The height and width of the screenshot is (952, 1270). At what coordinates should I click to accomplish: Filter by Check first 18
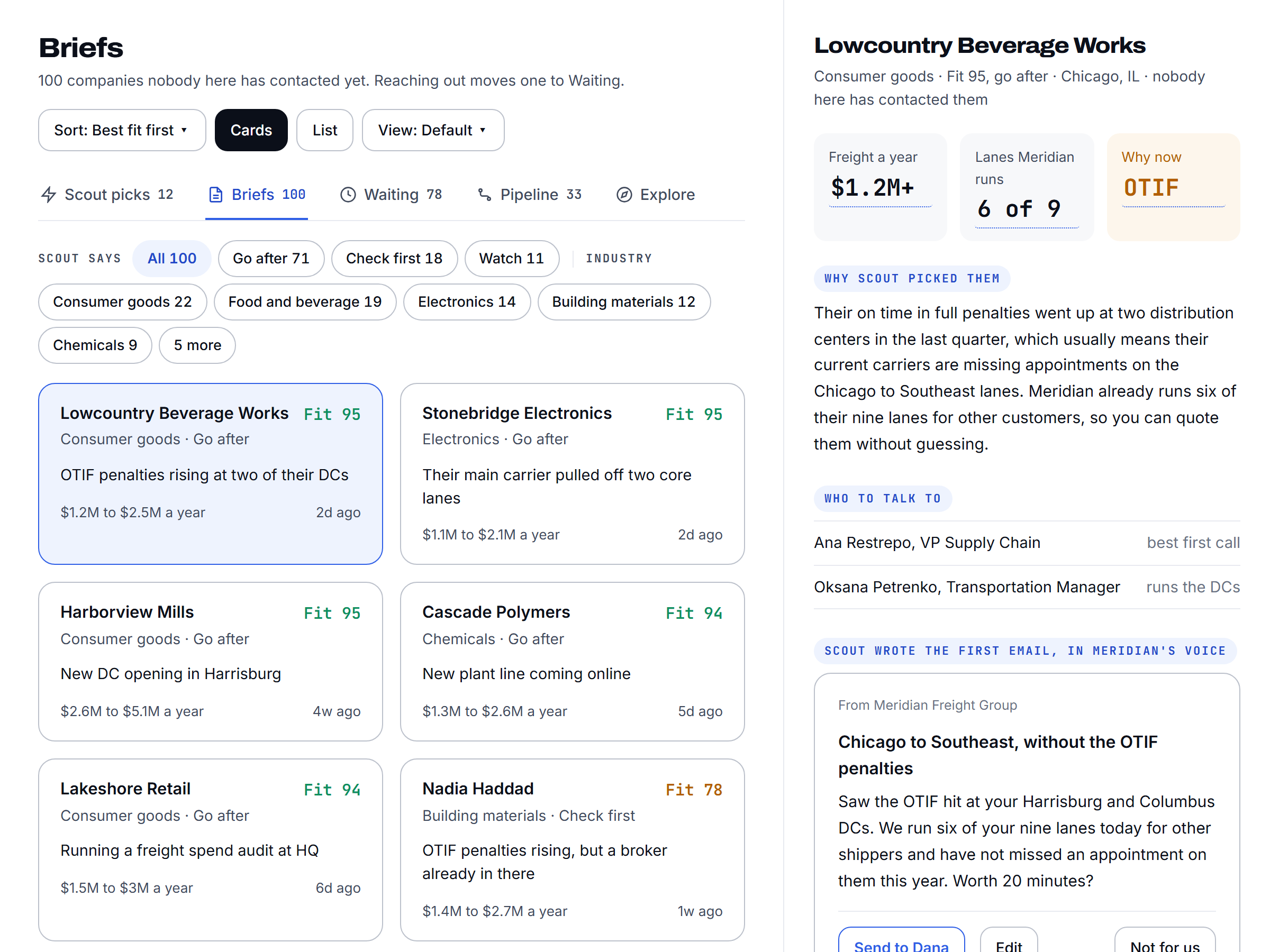(394, 258)
